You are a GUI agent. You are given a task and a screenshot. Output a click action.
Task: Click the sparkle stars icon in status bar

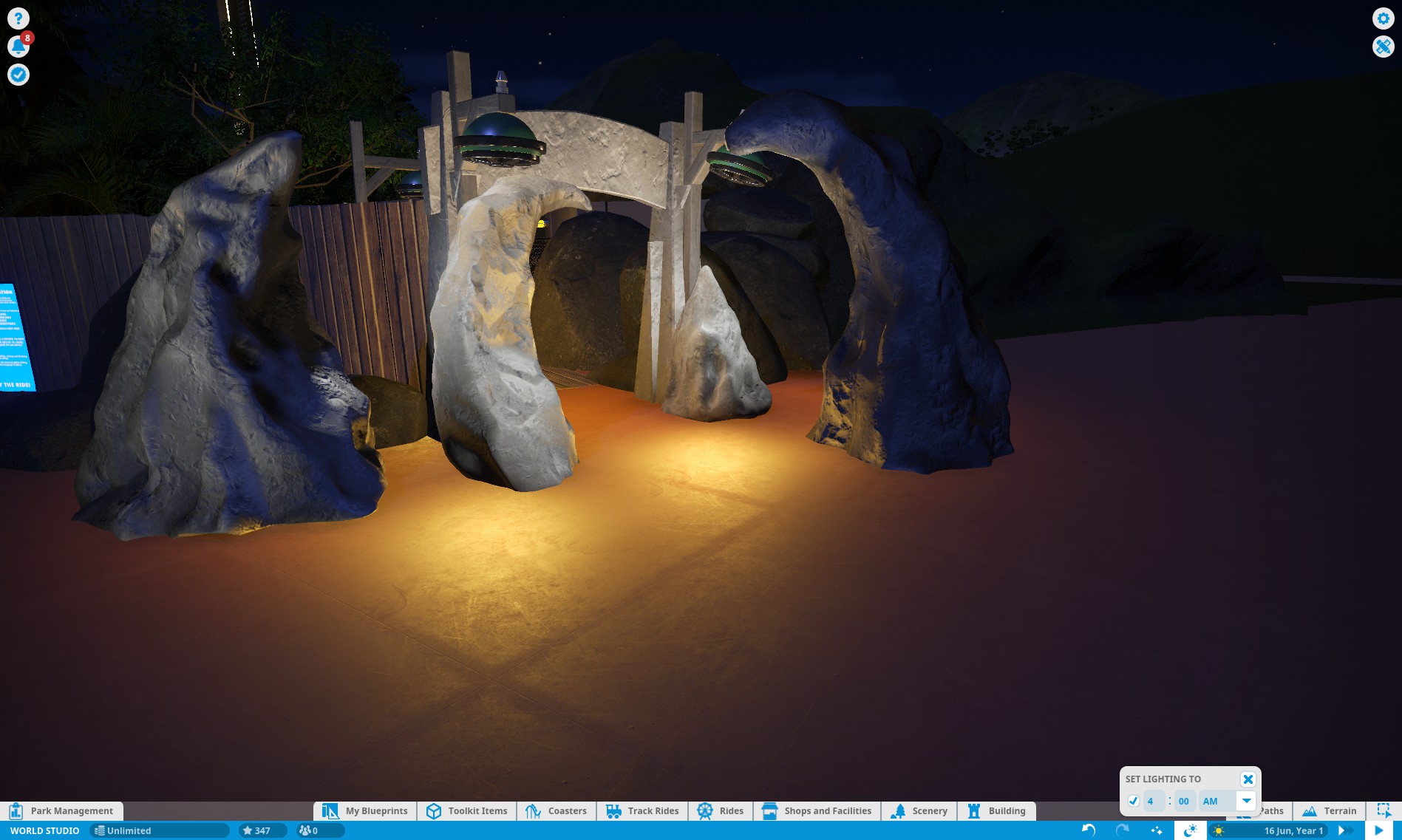click(x=1157, y=830)
